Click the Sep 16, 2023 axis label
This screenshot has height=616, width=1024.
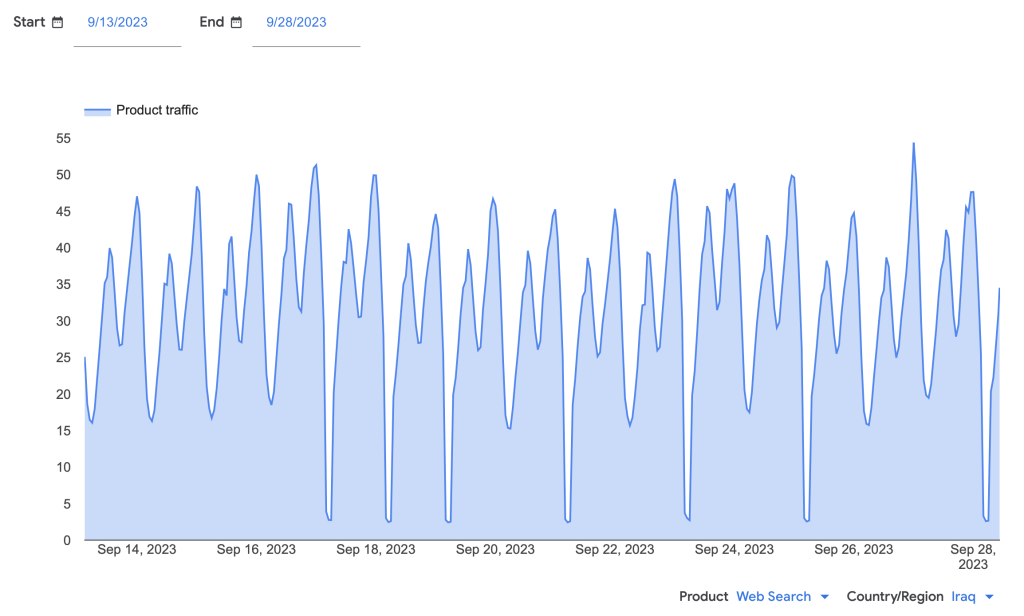(x=256, y=549)
